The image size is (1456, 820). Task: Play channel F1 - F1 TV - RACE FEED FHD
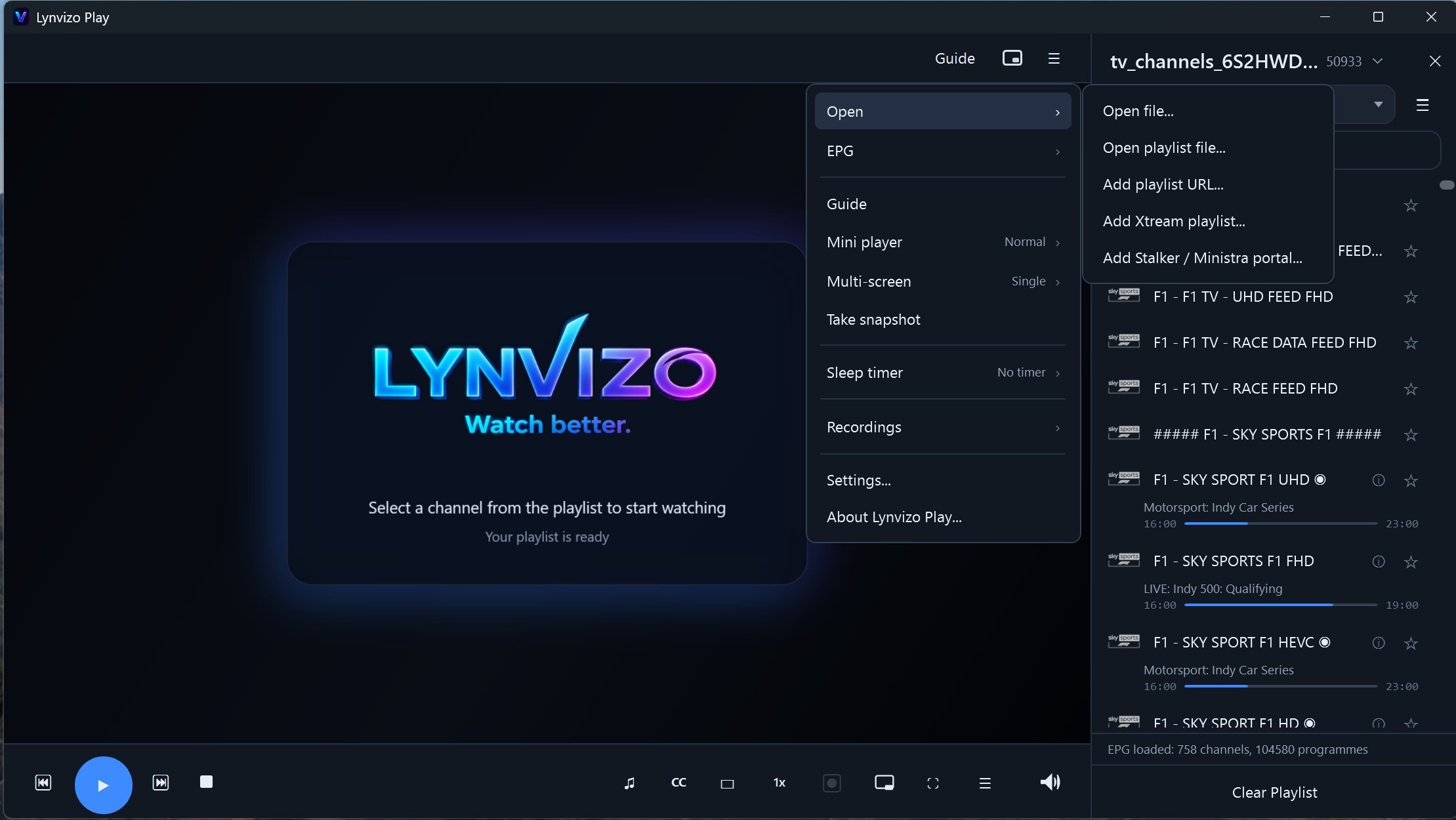click(x=1245, y=388)
